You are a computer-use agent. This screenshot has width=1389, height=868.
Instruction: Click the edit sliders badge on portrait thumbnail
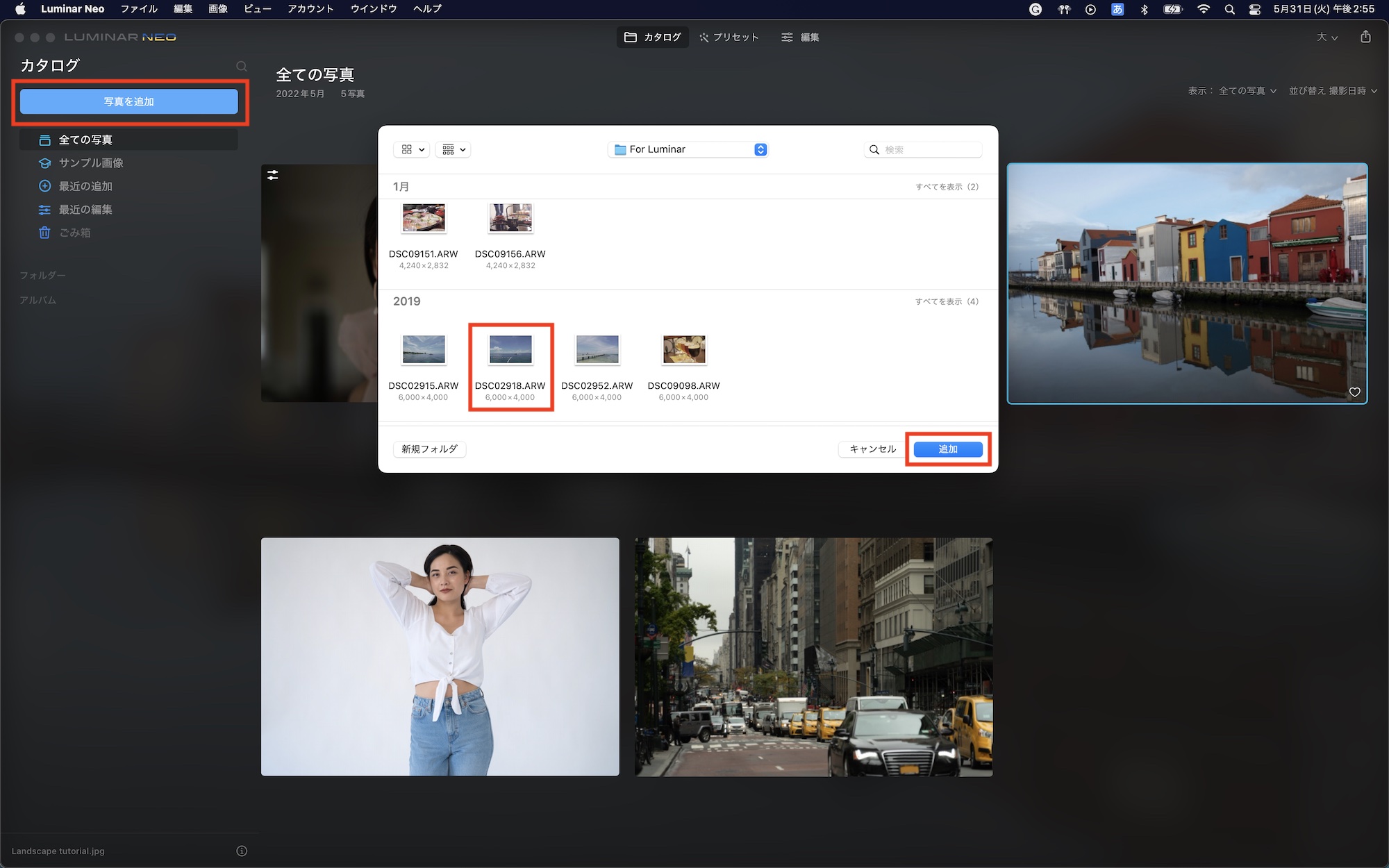point(273,175)
